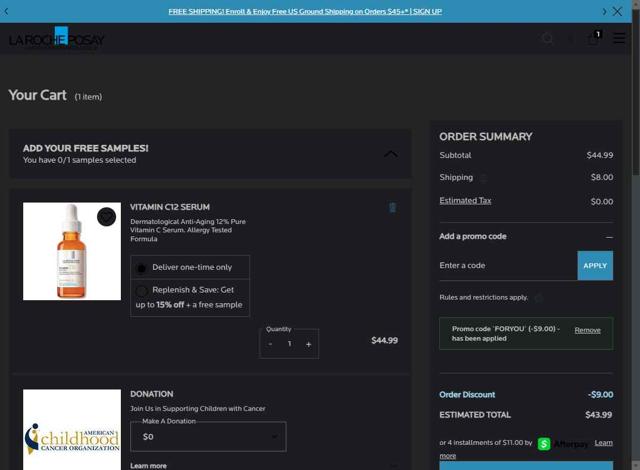Click the Subtotal $44.99 amount
Viewport: 640px width, 470px height.
[x=600, y=155]
